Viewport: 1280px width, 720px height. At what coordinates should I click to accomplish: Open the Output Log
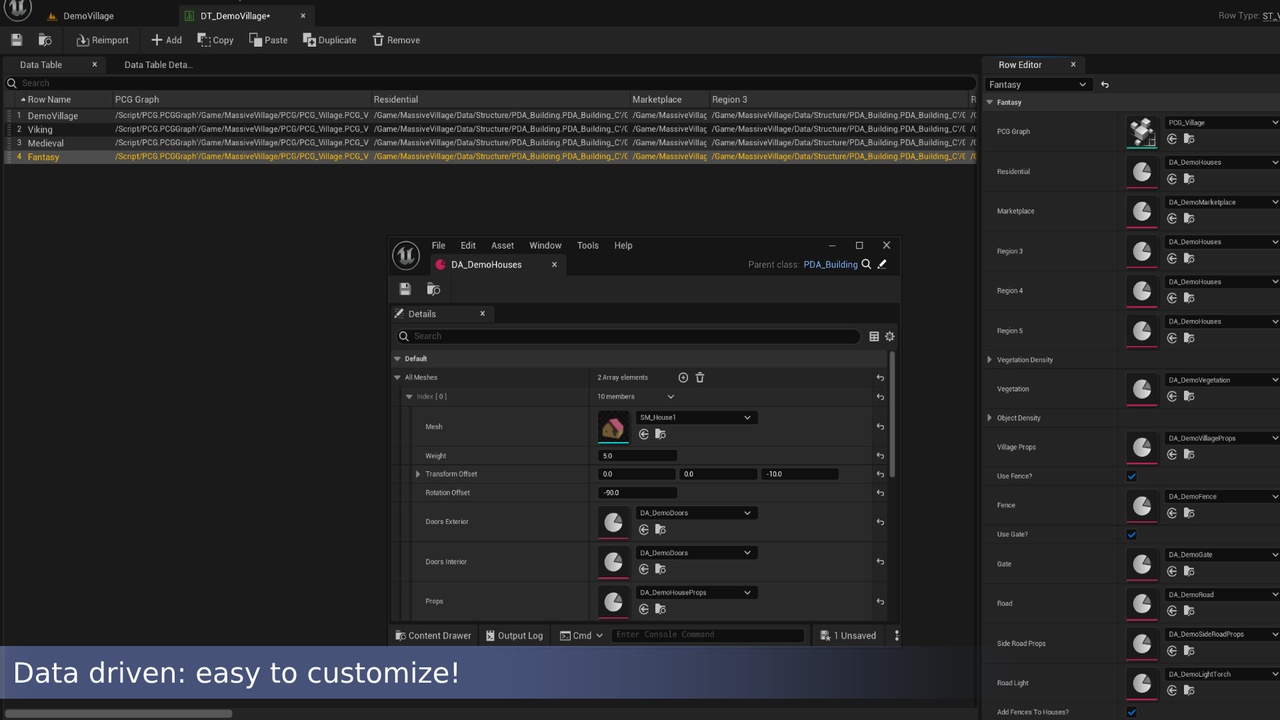point(514,635)
